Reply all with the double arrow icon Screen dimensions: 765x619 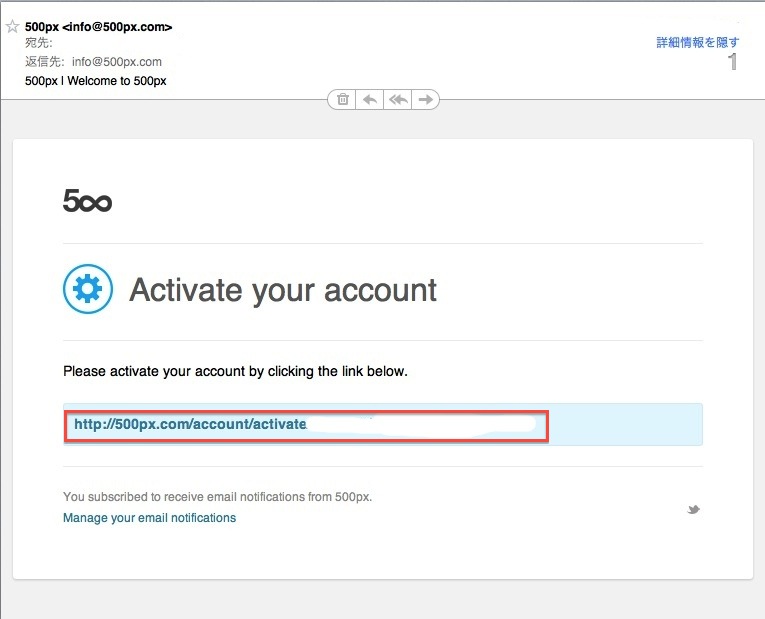[x=398, y=99]
